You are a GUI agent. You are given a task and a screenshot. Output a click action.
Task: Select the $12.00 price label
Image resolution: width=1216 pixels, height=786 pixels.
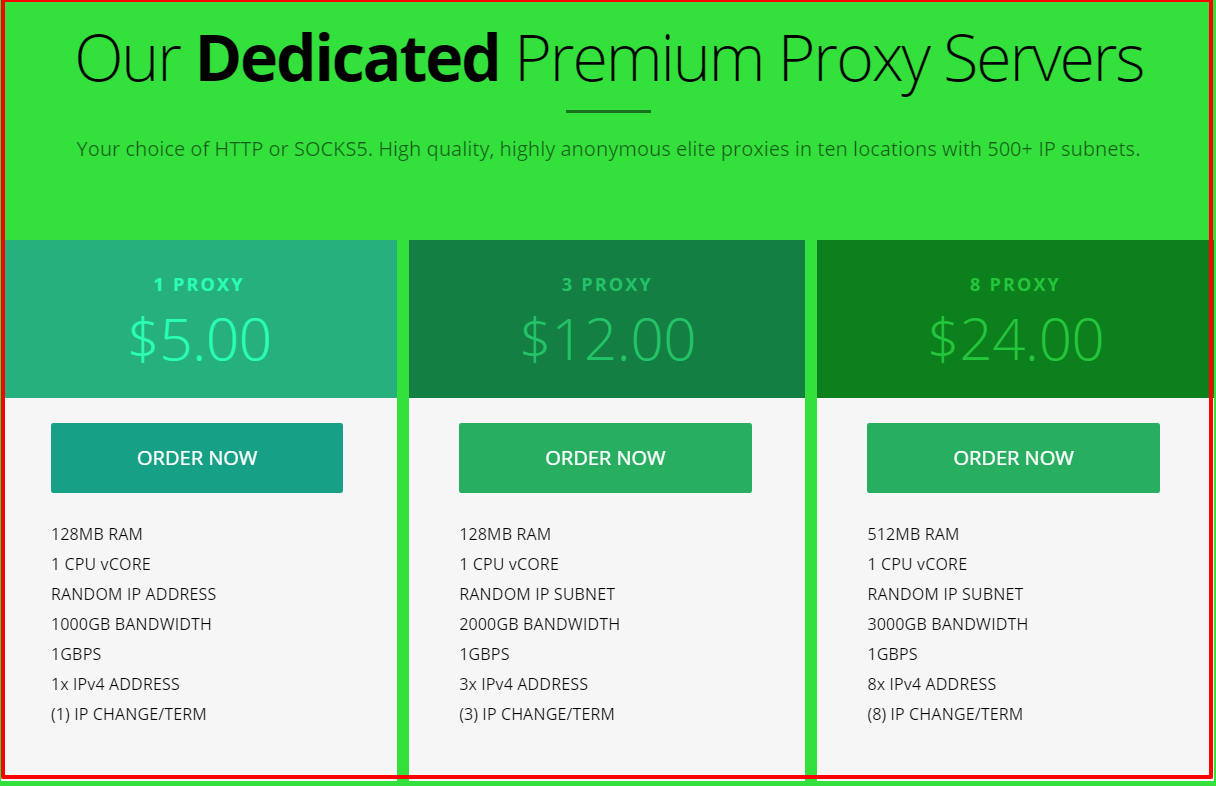click(x=606, y=338)
